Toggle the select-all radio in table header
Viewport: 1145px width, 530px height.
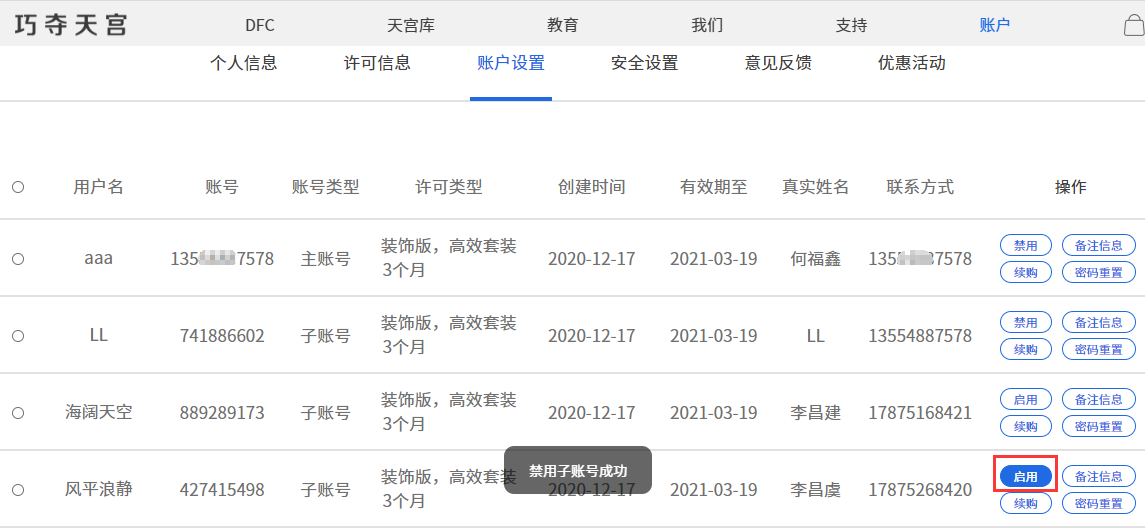(18, 187)
